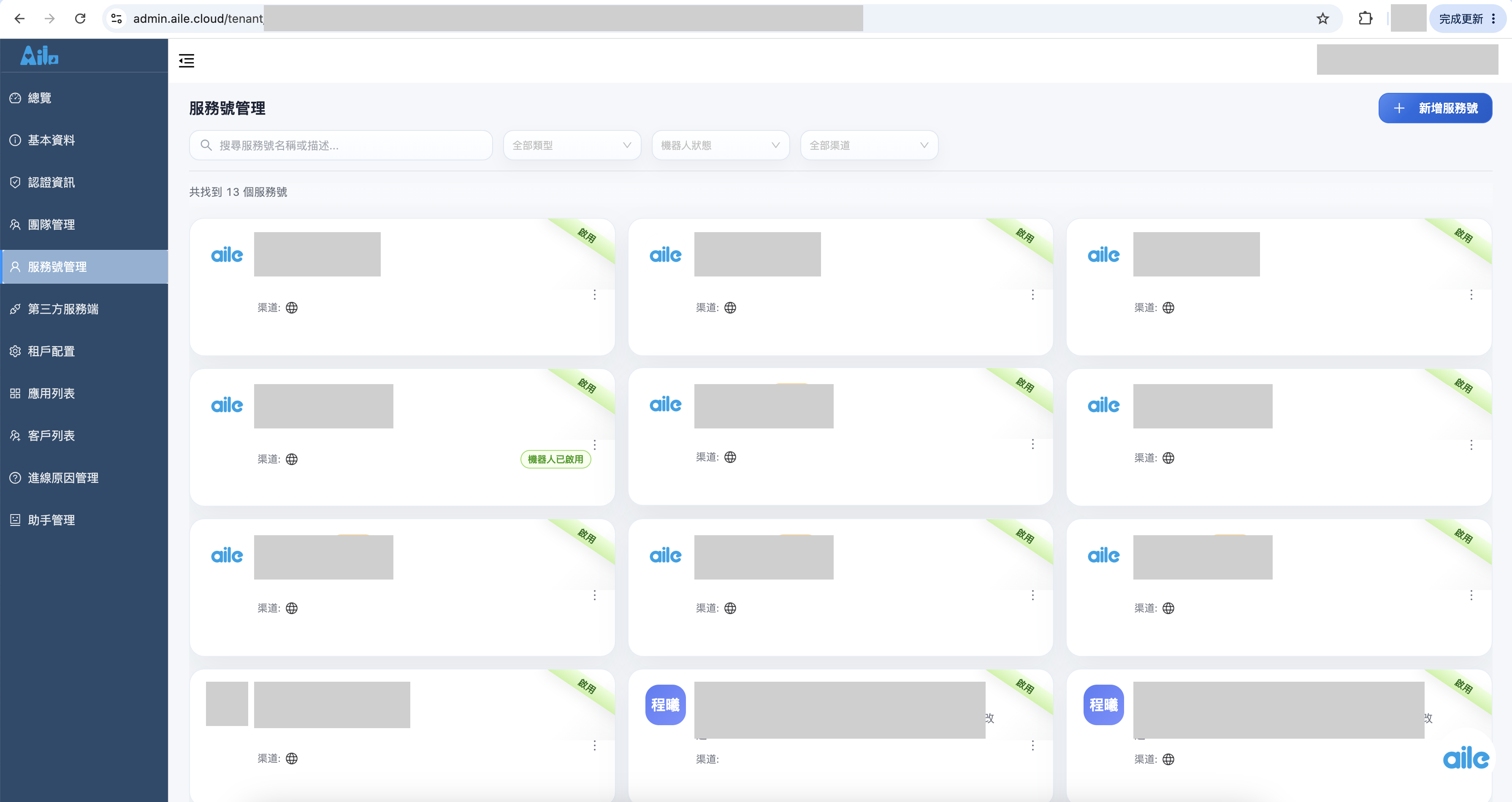Image resolution: width=1512 pixels, height=802 pixels.
Task: Open more options on the first service card
Action: click(x=595, y=295)
